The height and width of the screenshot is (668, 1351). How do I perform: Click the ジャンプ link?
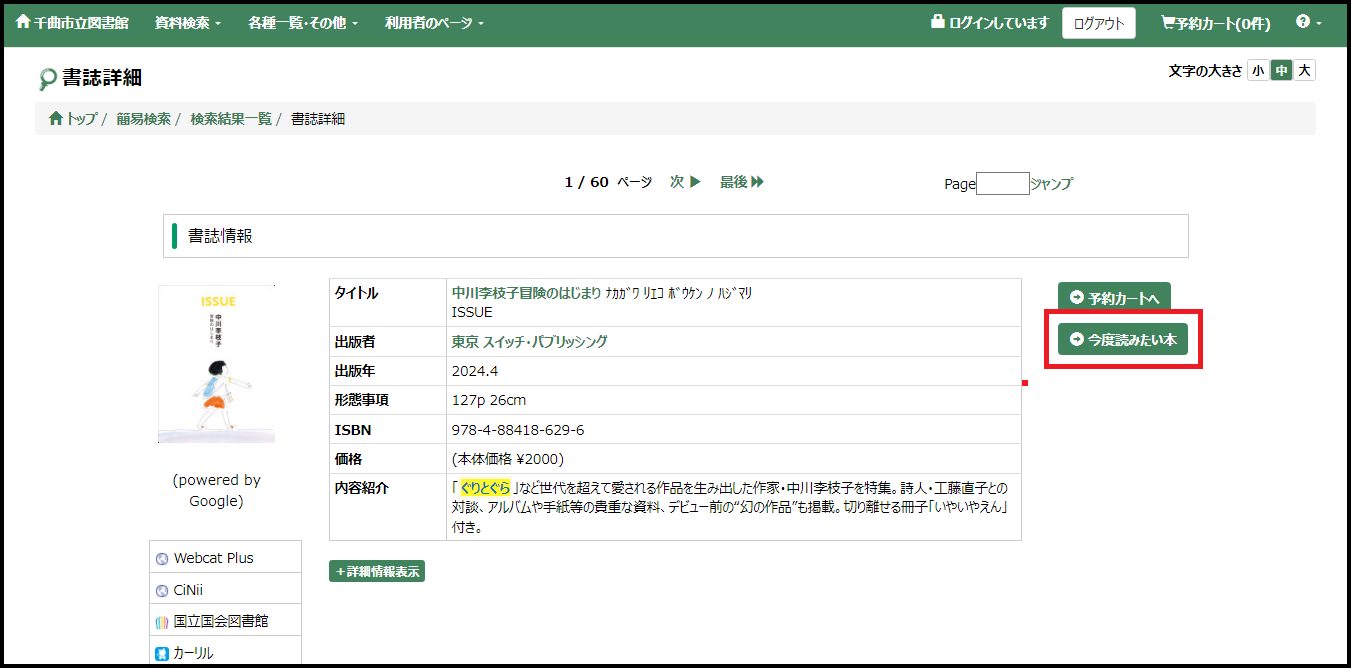(1051, 184)
